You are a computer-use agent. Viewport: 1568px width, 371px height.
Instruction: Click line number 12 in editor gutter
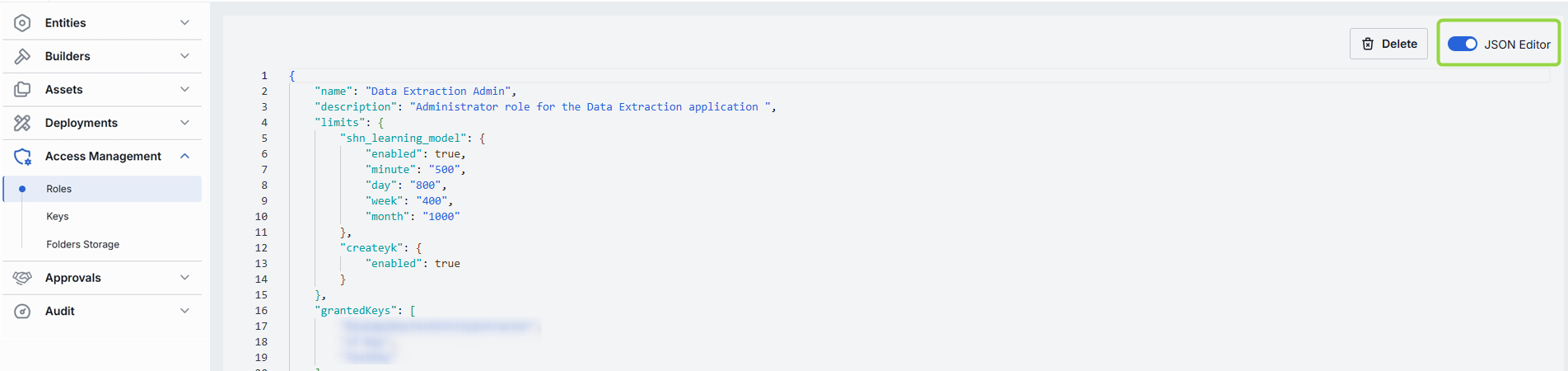(x=261, y=247)
